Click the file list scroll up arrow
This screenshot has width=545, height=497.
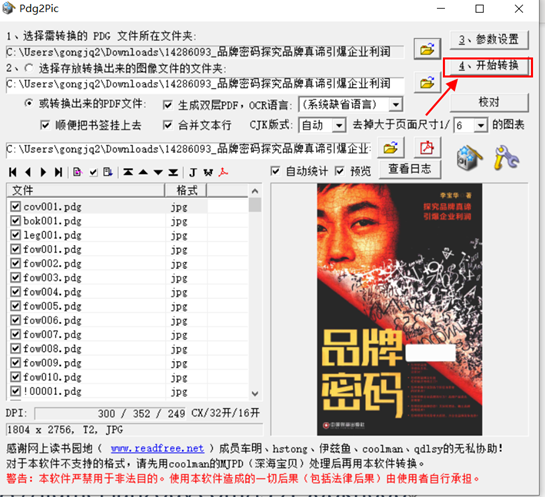(255, 191)
